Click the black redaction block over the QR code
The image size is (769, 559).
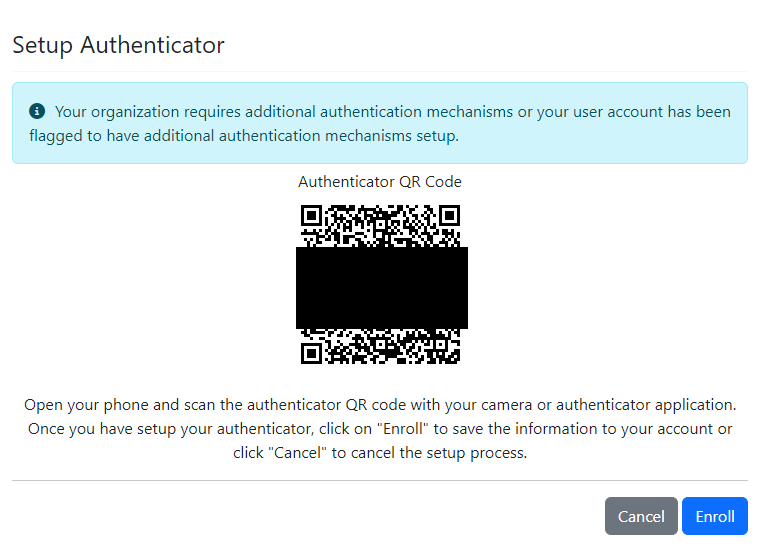[381, 287]
